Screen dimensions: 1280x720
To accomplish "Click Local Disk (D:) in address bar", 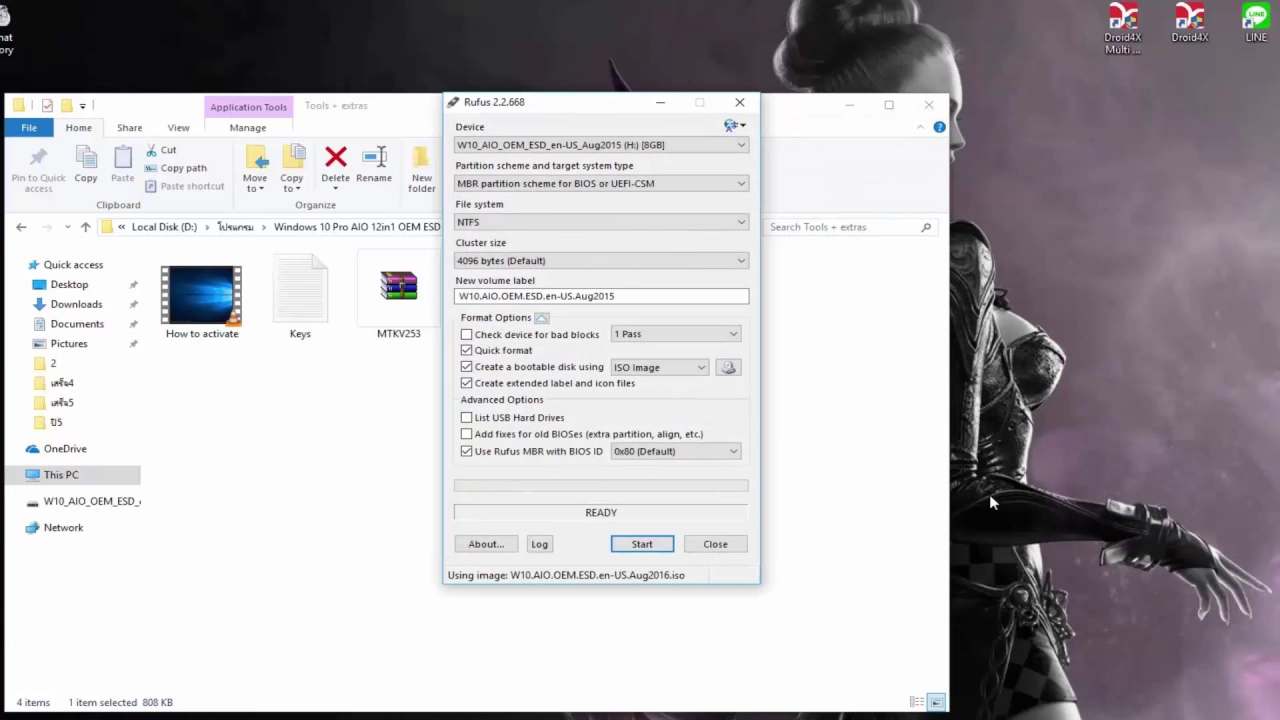I will pyautogui.click(x=164, y=227).
